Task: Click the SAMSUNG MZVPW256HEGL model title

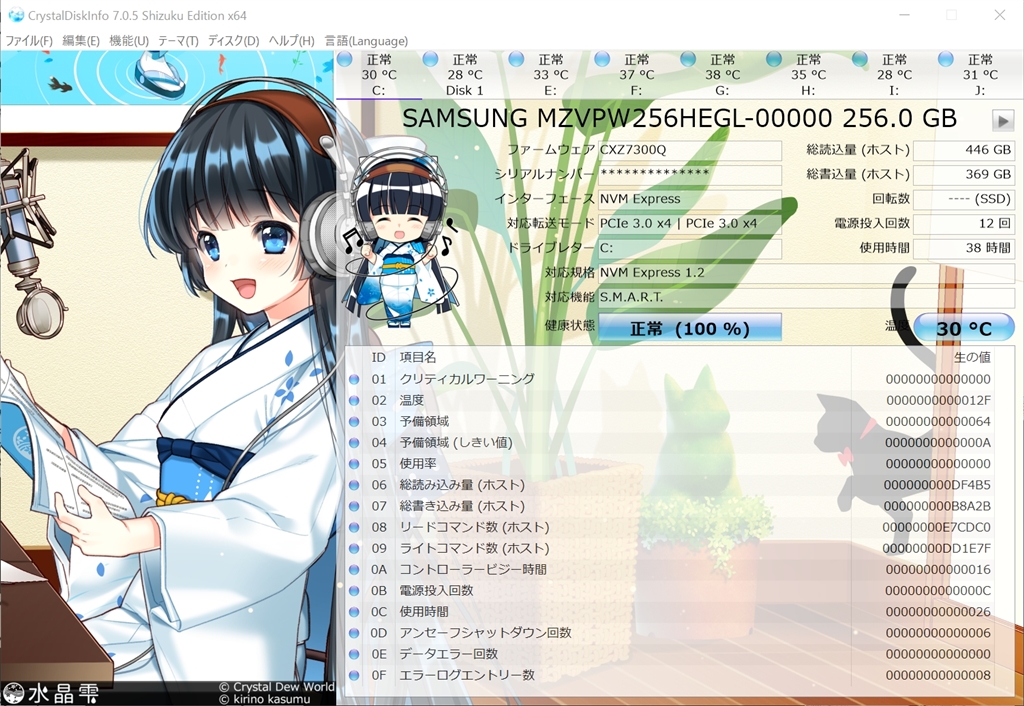Action: (x=679, y=119)
